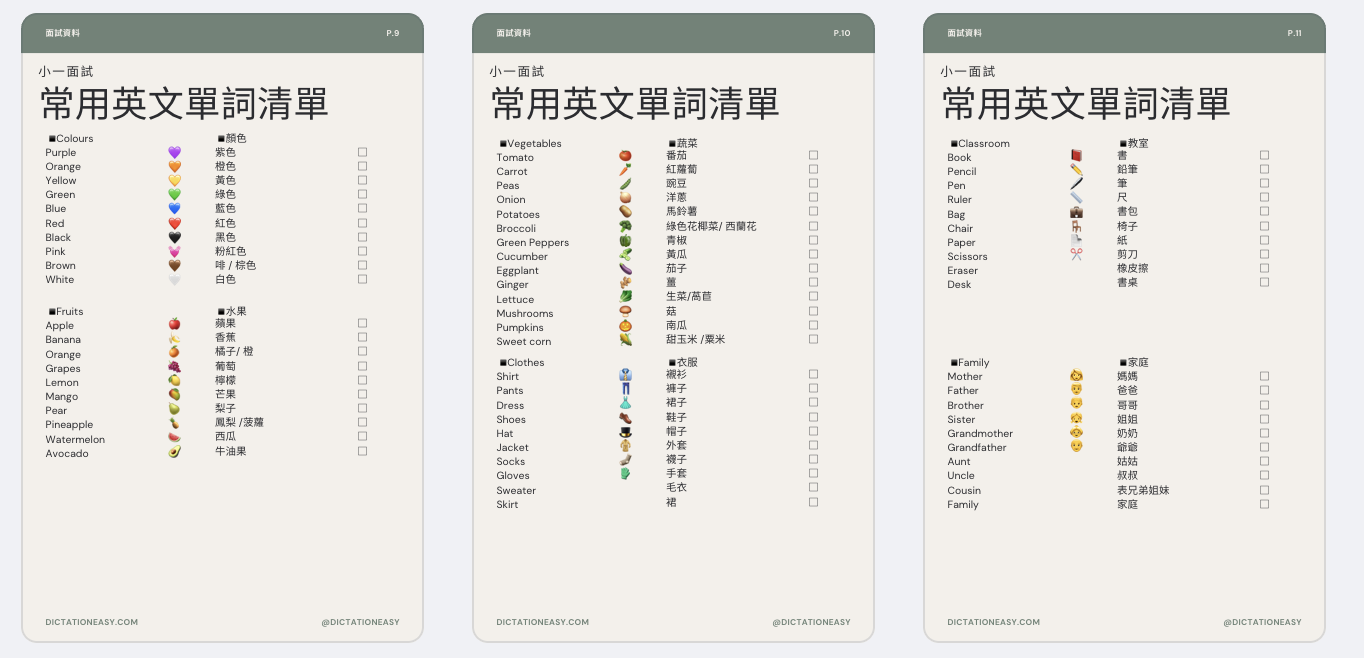Click the eggplant emoji in Vegetables list
Screen dimensions: 1364x658
tap(625, 269)
